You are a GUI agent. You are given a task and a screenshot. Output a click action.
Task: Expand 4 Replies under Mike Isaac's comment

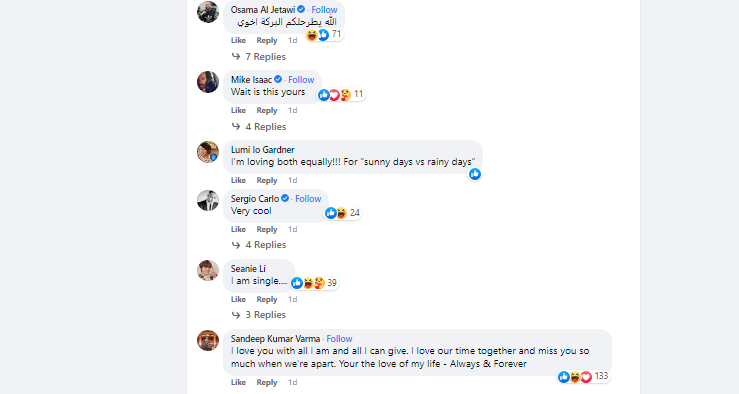click(259, 127)
